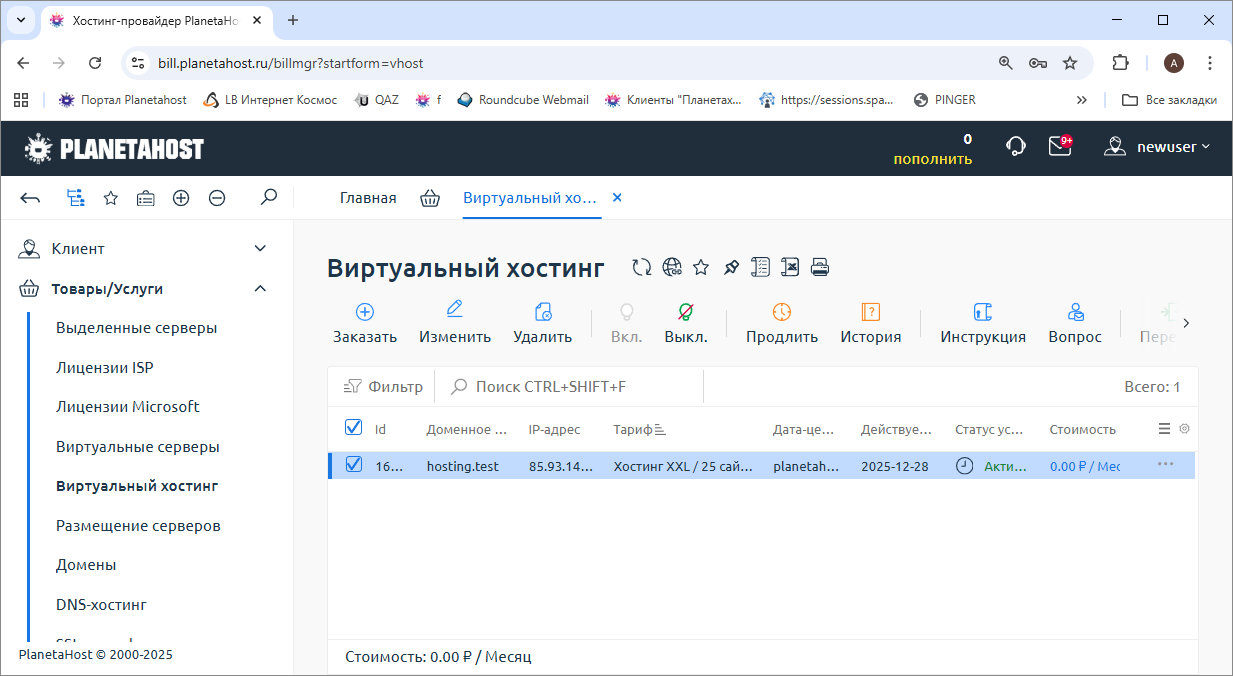The width and height of the screenshot is (1233, 676).
Task: Open Продлить to renew the service
Action: pos(782,312)
